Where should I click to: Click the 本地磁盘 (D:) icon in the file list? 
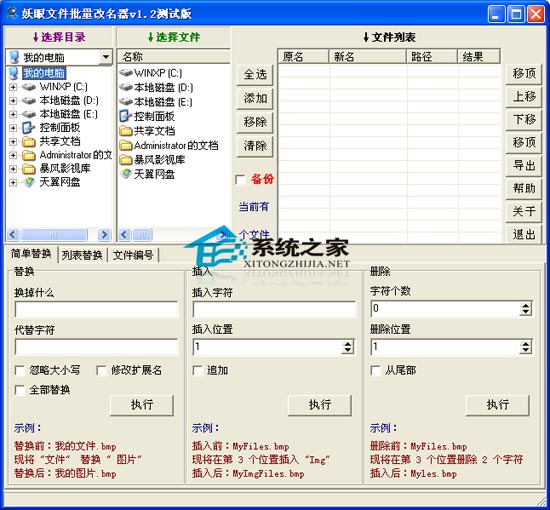point(126,87)
